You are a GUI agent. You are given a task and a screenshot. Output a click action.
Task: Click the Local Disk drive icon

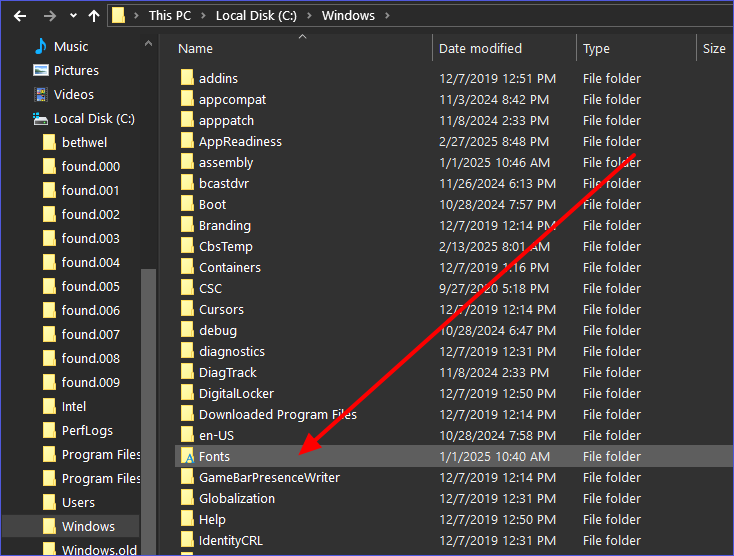(40, 119)
